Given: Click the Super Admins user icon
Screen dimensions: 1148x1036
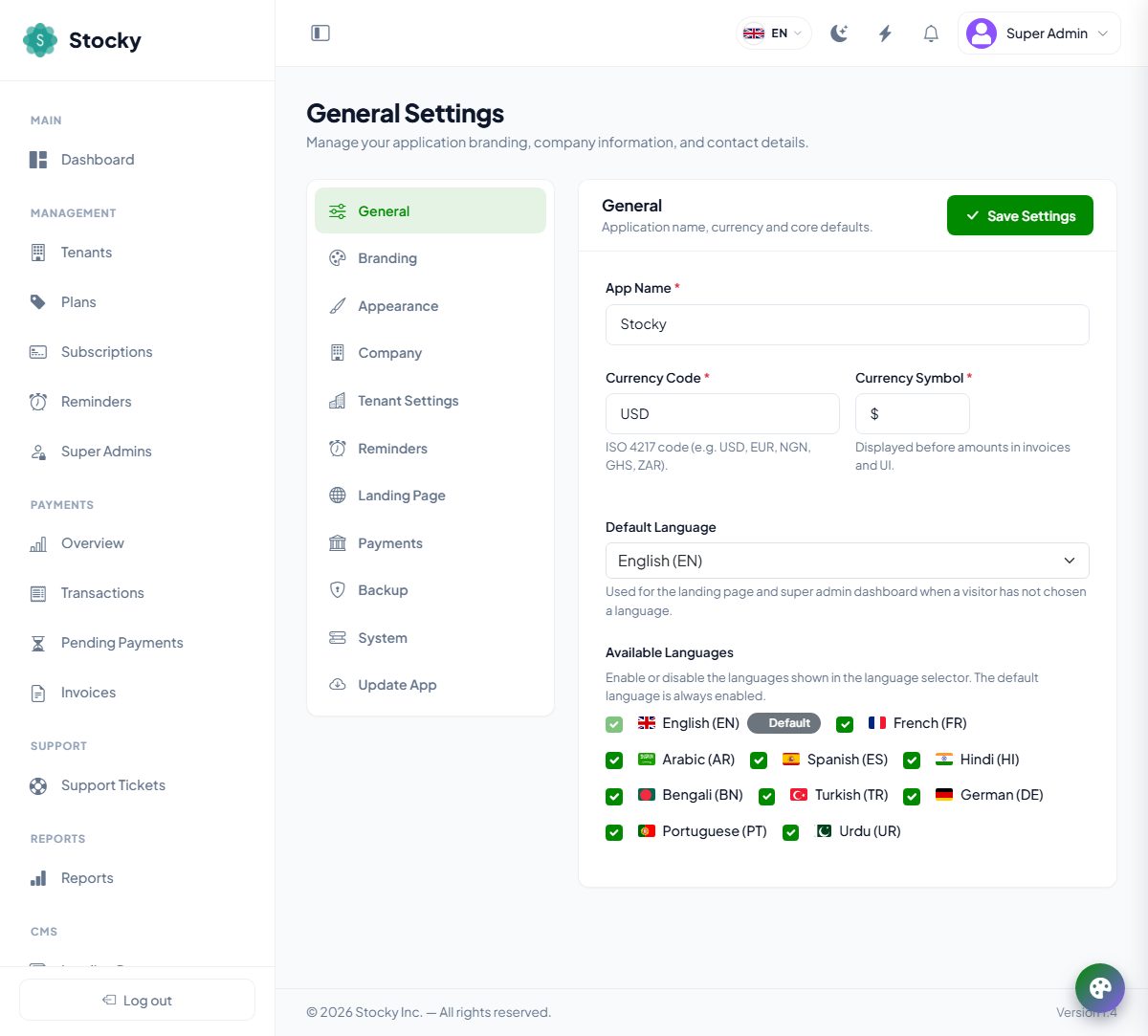Looking at the screenshot, I should pyautogui.click(x=38, y=452).
